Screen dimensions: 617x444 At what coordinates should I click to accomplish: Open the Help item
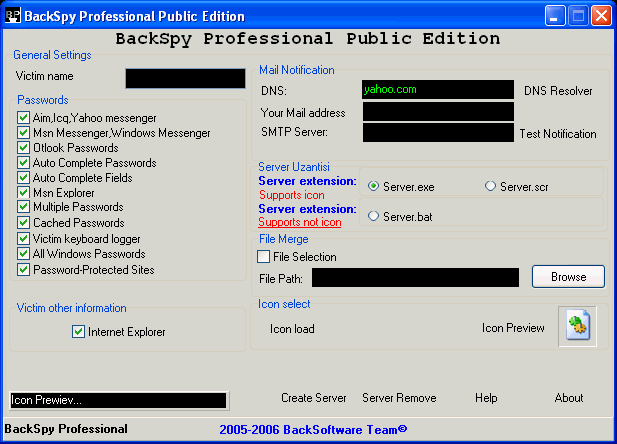(x=486, y=398)
